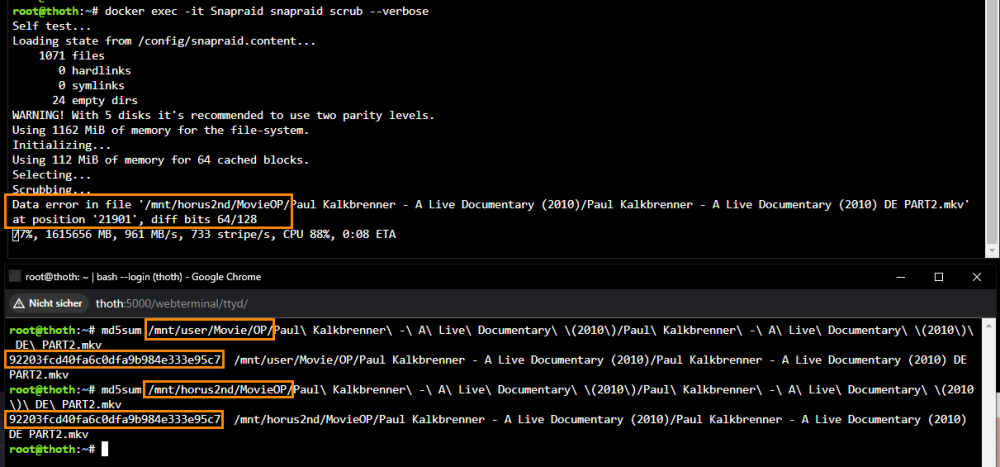The height and width of the screenshot is (467, 1000).
Task: Click the scroll-down arrow of upper terminal
Action: click(x=992, y=251)
